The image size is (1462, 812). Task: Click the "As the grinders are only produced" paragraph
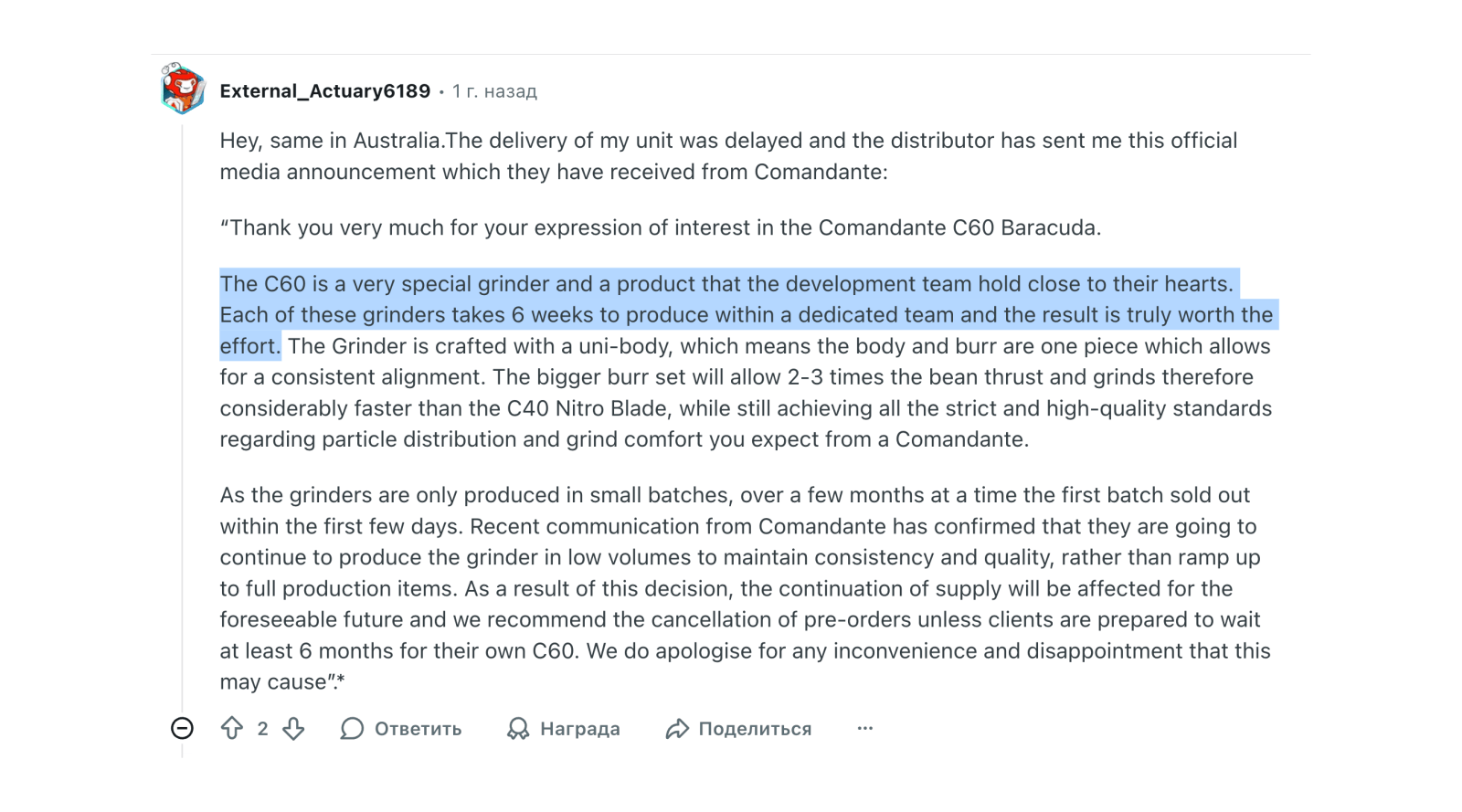pyautogui.click(x=731, y=588)
